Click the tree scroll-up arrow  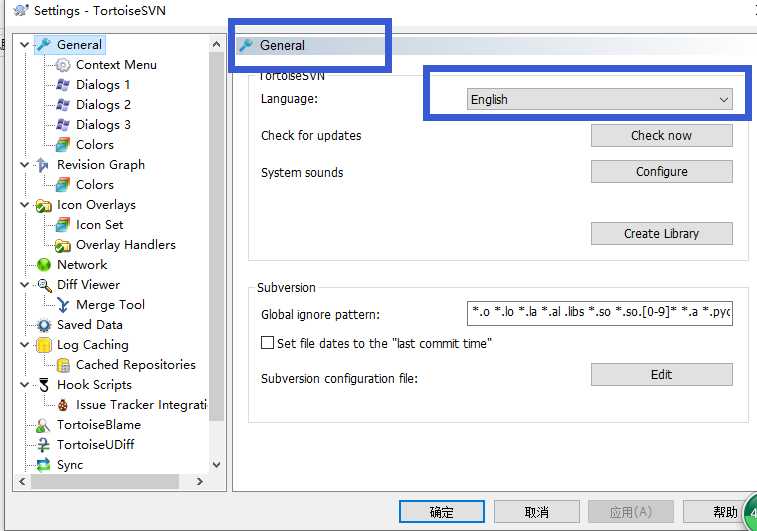tap(217, 44)
